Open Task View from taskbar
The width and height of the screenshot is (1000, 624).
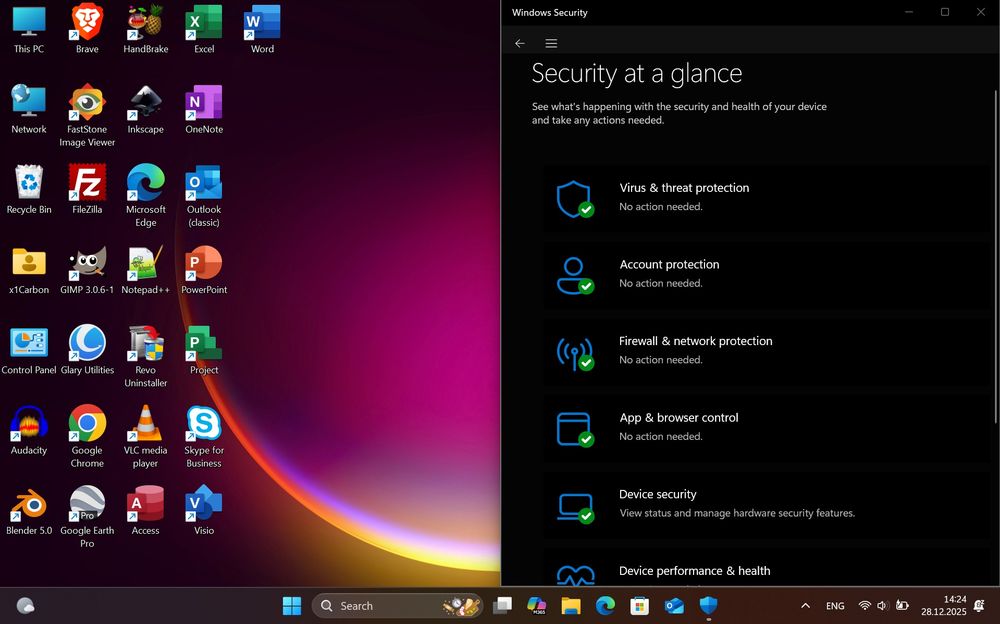(503, 605)
